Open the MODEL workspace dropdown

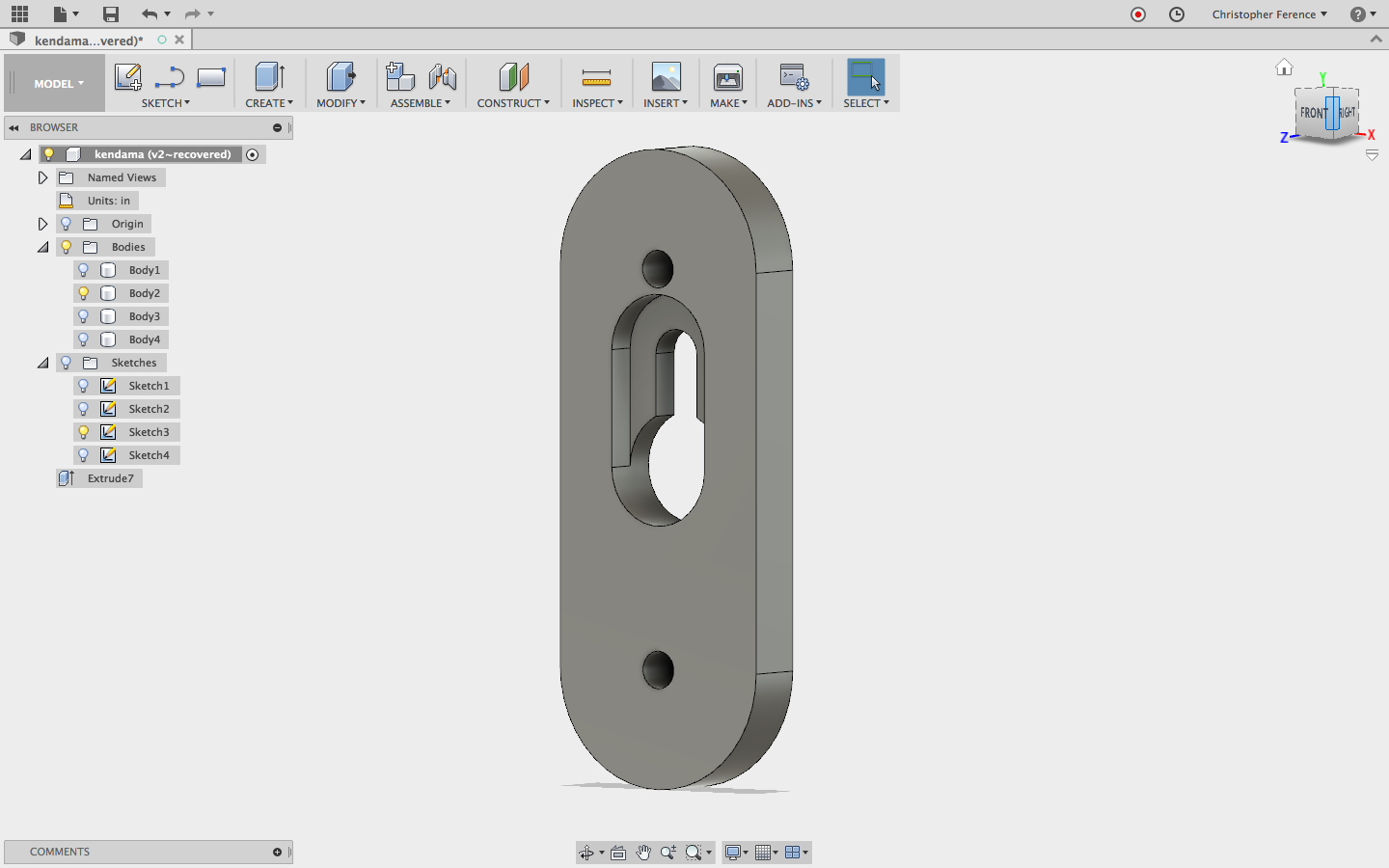pos(59,84)
